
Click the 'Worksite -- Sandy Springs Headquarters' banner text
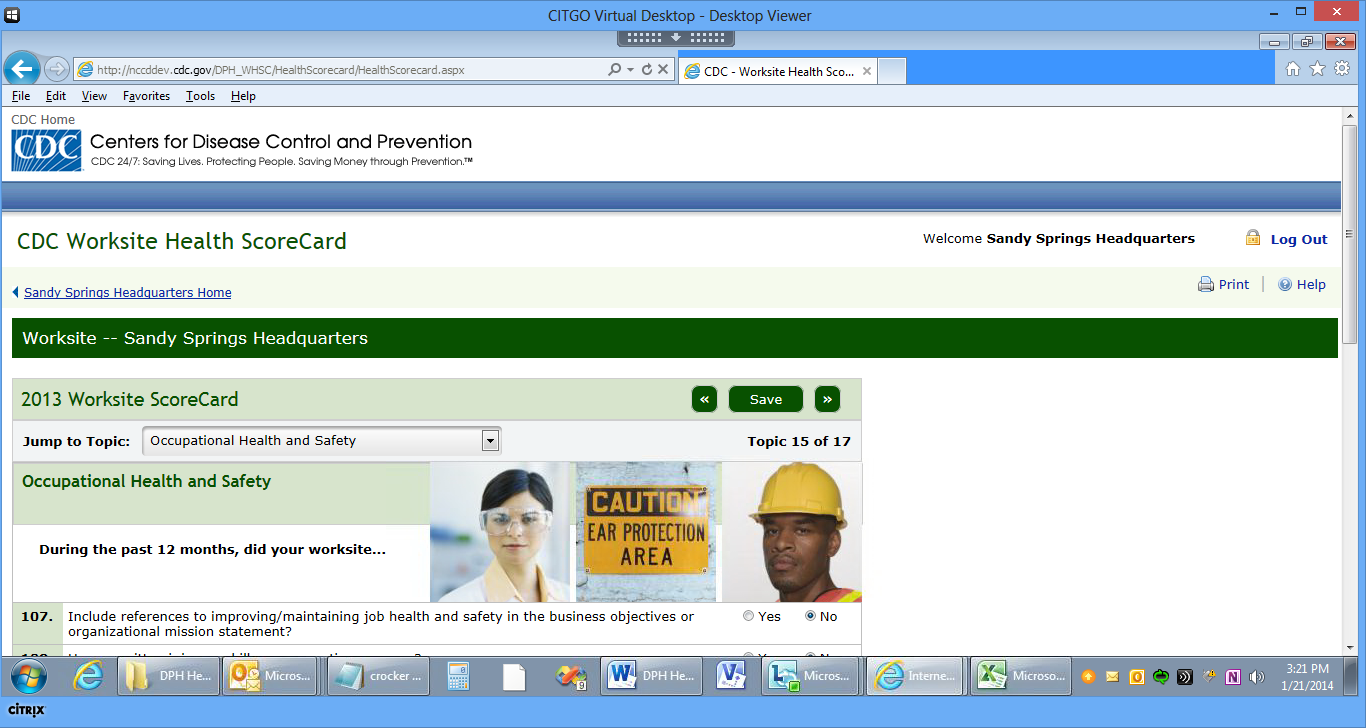click(x=195, y=338)
